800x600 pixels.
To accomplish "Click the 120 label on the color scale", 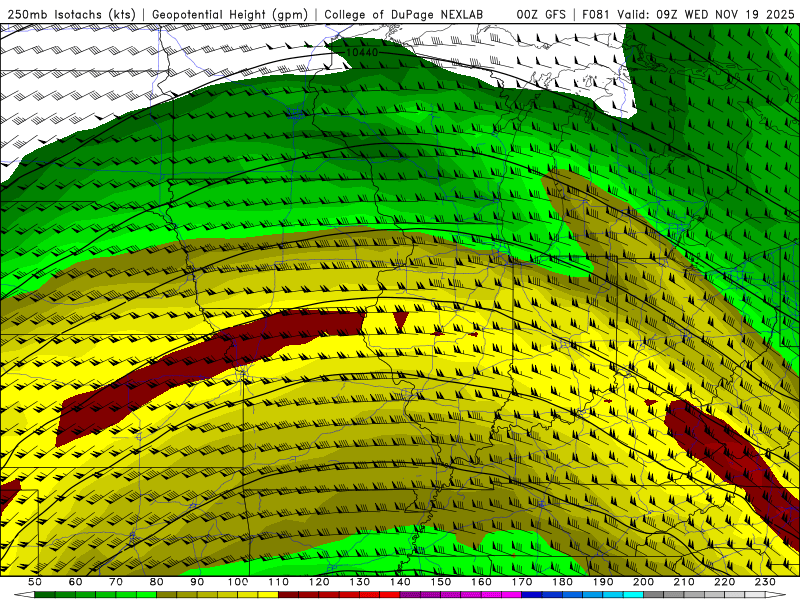I will coord(319,582).
